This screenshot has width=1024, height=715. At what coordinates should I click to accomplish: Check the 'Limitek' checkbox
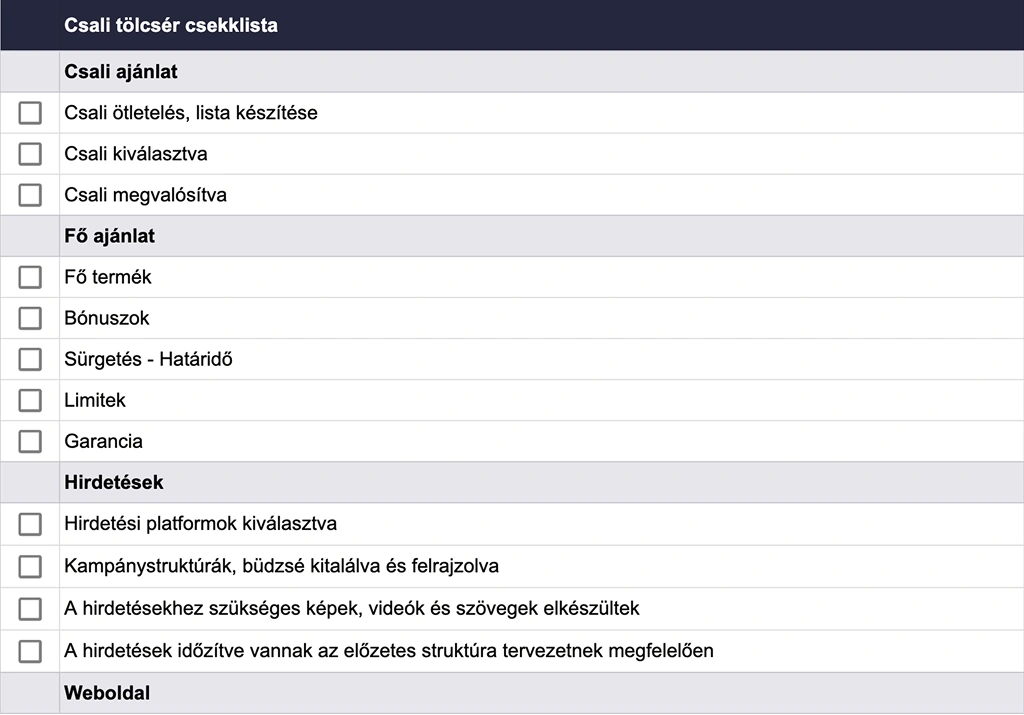(30, 400)
